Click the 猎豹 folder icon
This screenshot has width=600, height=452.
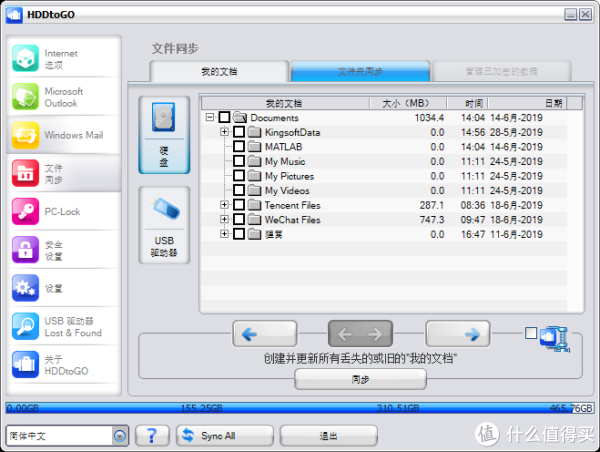tap(254, 234)
